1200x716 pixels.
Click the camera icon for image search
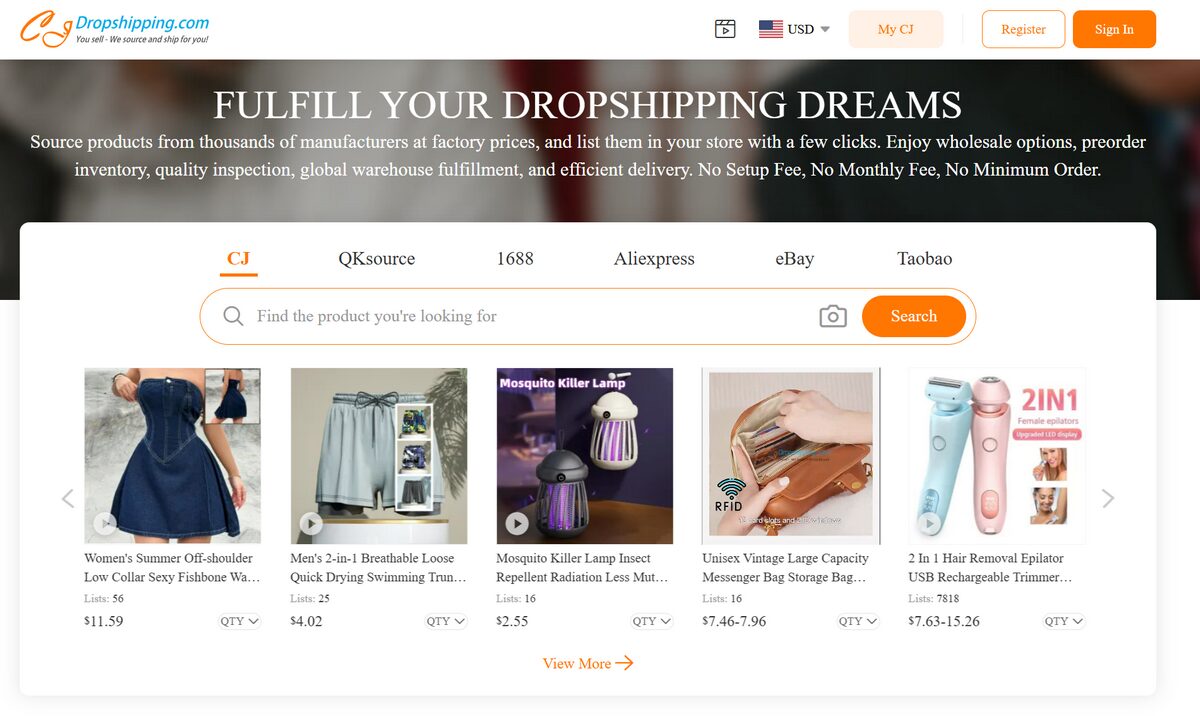pos(833,316)
